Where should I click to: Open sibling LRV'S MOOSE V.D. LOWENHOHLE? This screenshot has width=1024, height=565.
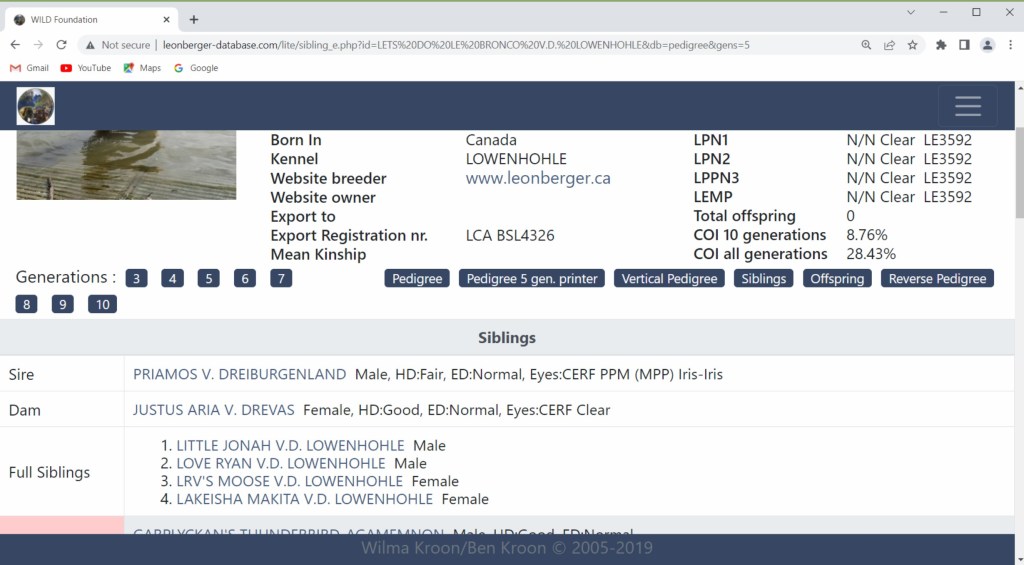click(289, 481)
